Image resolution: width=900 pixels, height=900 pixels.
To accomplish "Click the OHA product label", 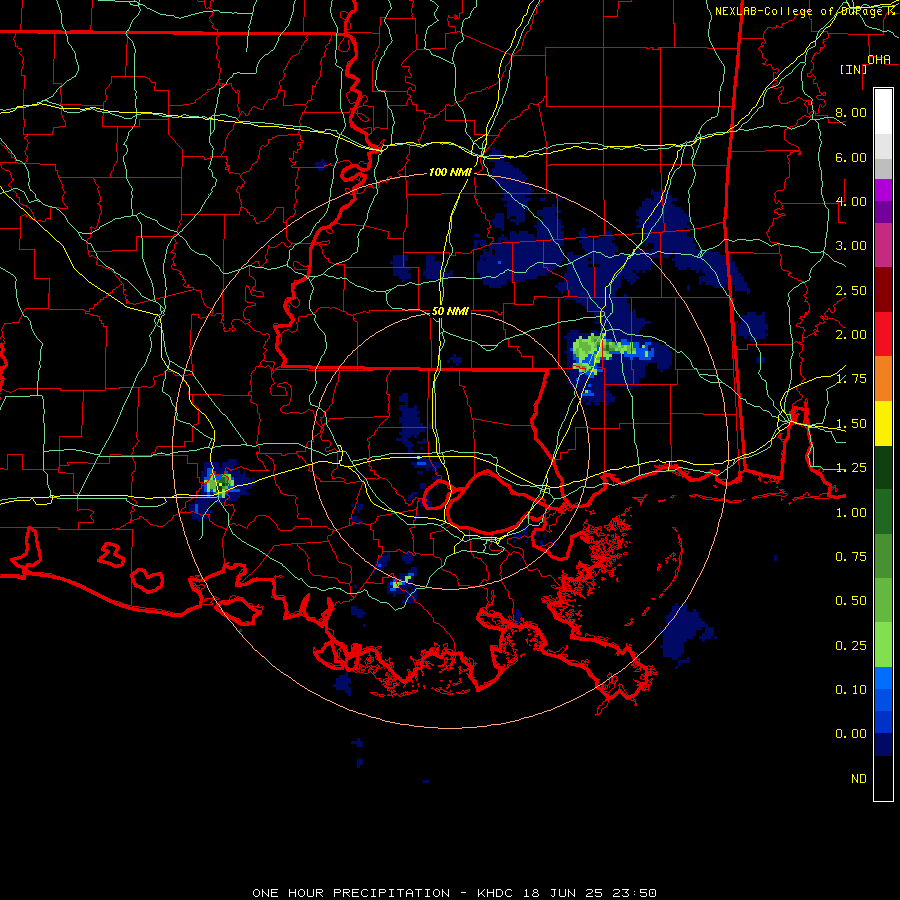I will pyautogui.click(x=879, y=59).
